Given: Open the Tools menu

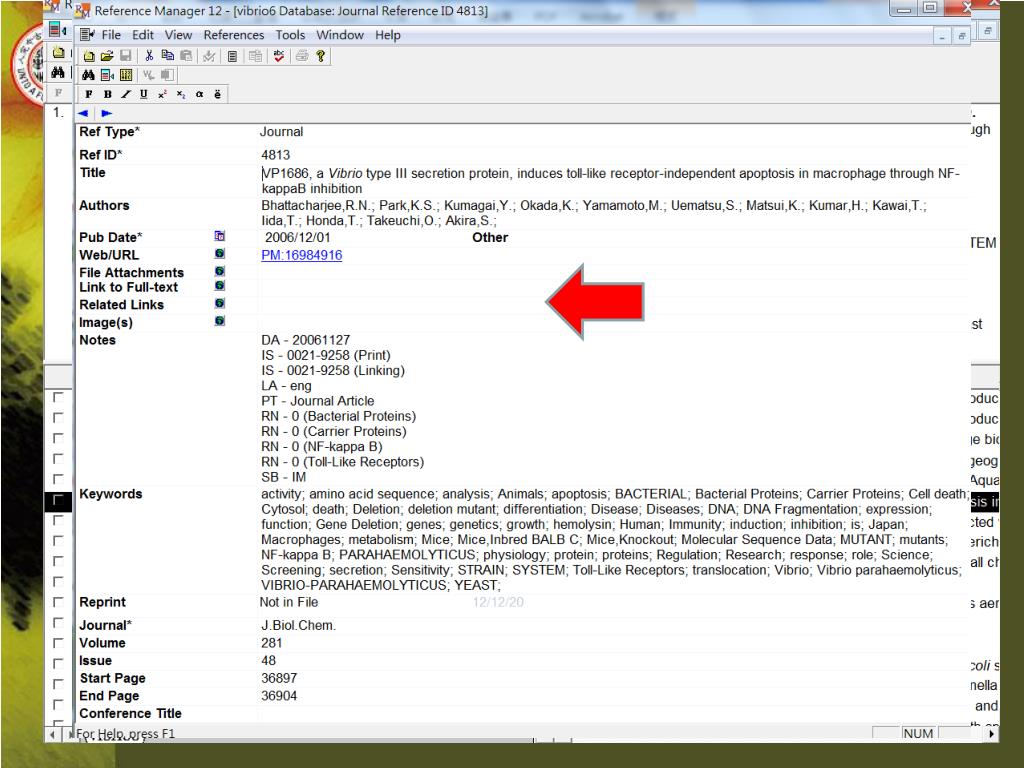Looking at the screenshot, I should tap(290, 35).
